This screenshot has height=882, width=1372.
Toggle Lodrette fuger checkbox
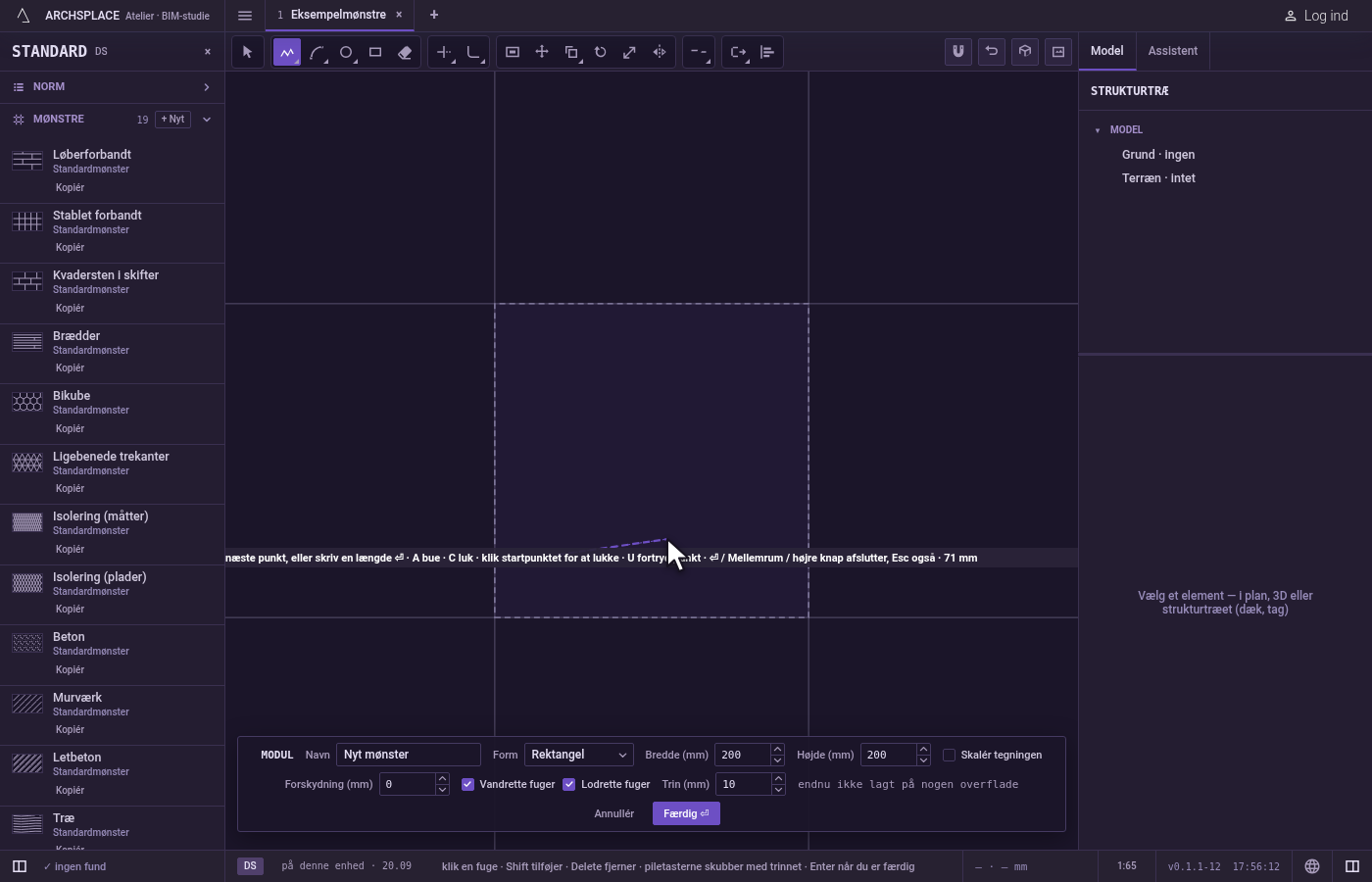tap(569, 784)
